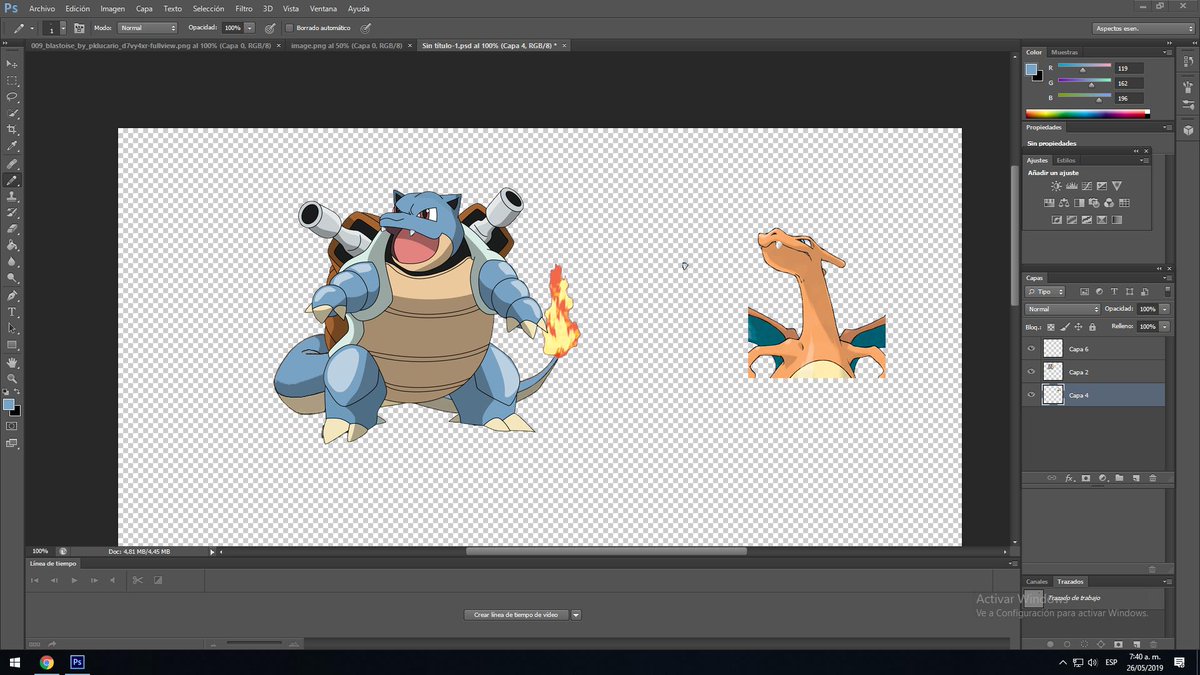Toggle visibility of Capa 4 layer
The width and height of the screenshot is (1200, 675).
click(1031, 395)
